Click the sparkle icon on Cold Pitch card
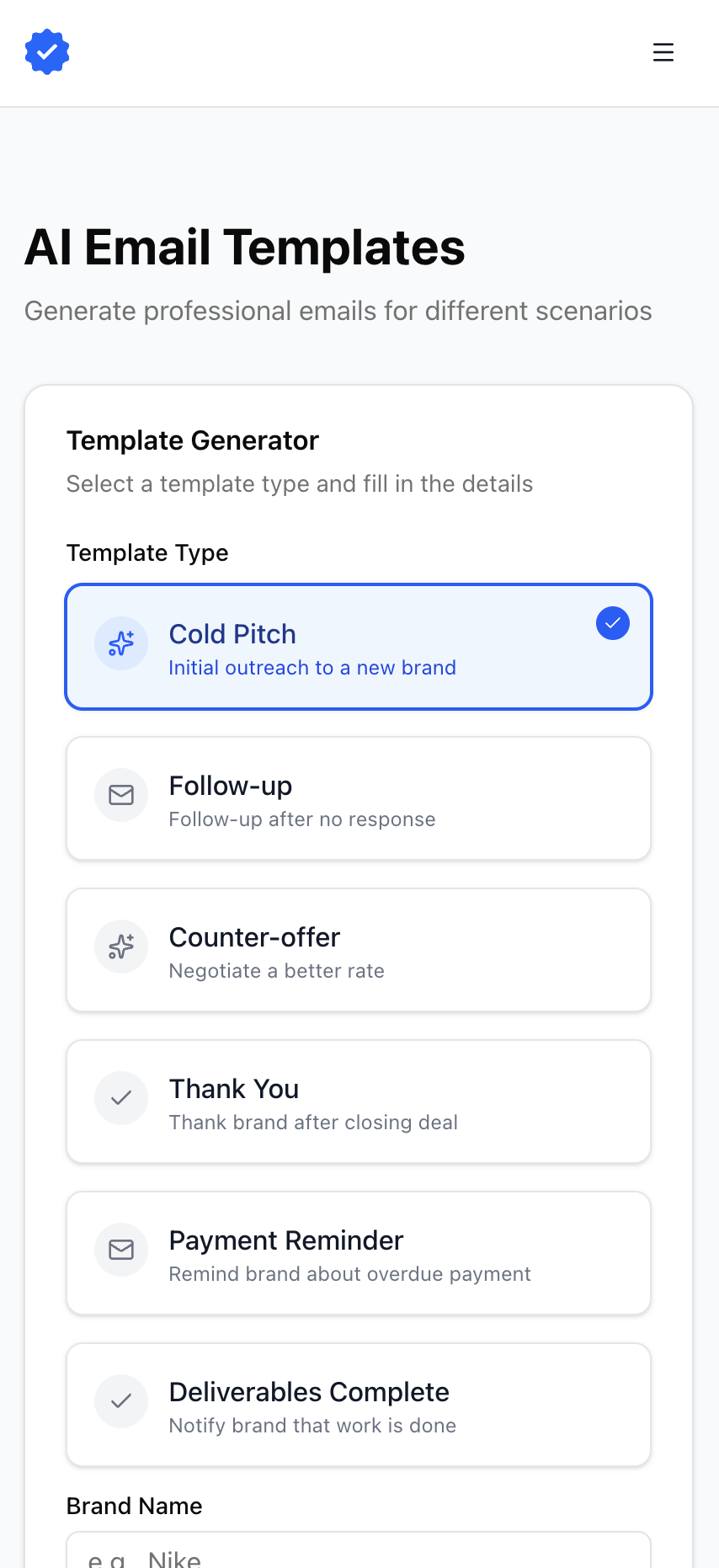Screen dimensions: 719x1568 pyautogui.click(x=121, y=643)
